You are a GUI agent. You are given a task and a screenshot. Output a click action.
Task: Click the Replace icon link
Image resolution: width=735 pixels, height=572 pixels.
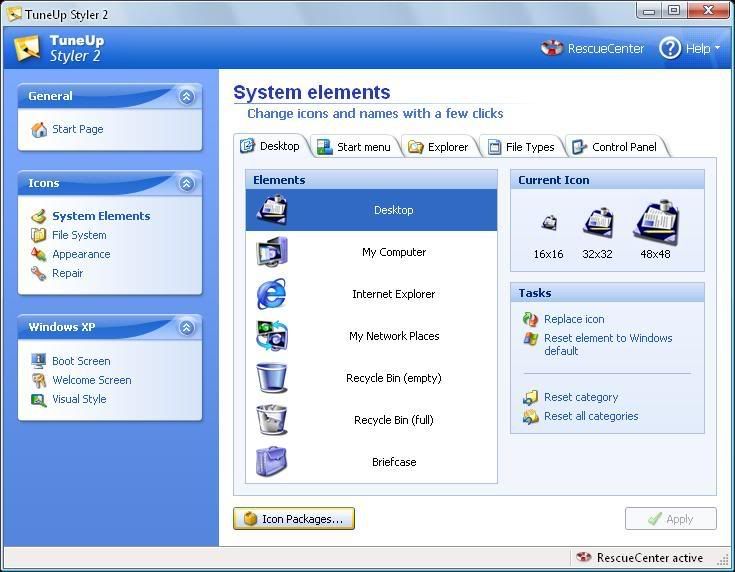pos(573,319)
